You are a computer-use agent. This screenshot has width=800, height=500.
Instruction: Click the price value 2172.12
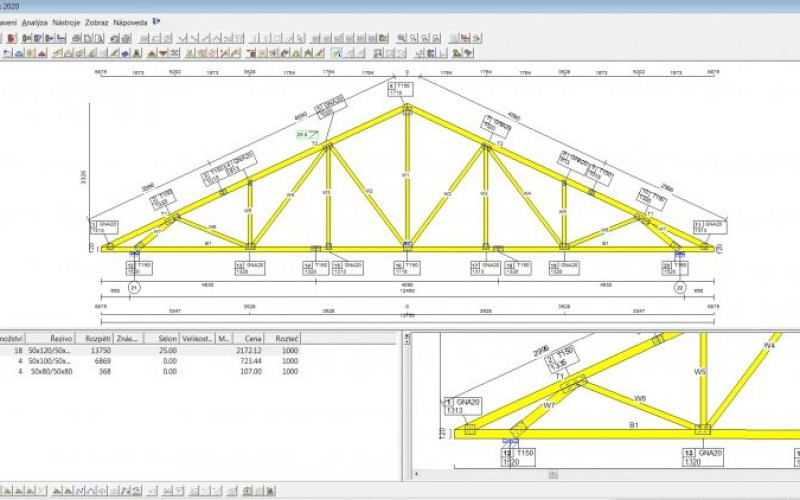(249, 351)
